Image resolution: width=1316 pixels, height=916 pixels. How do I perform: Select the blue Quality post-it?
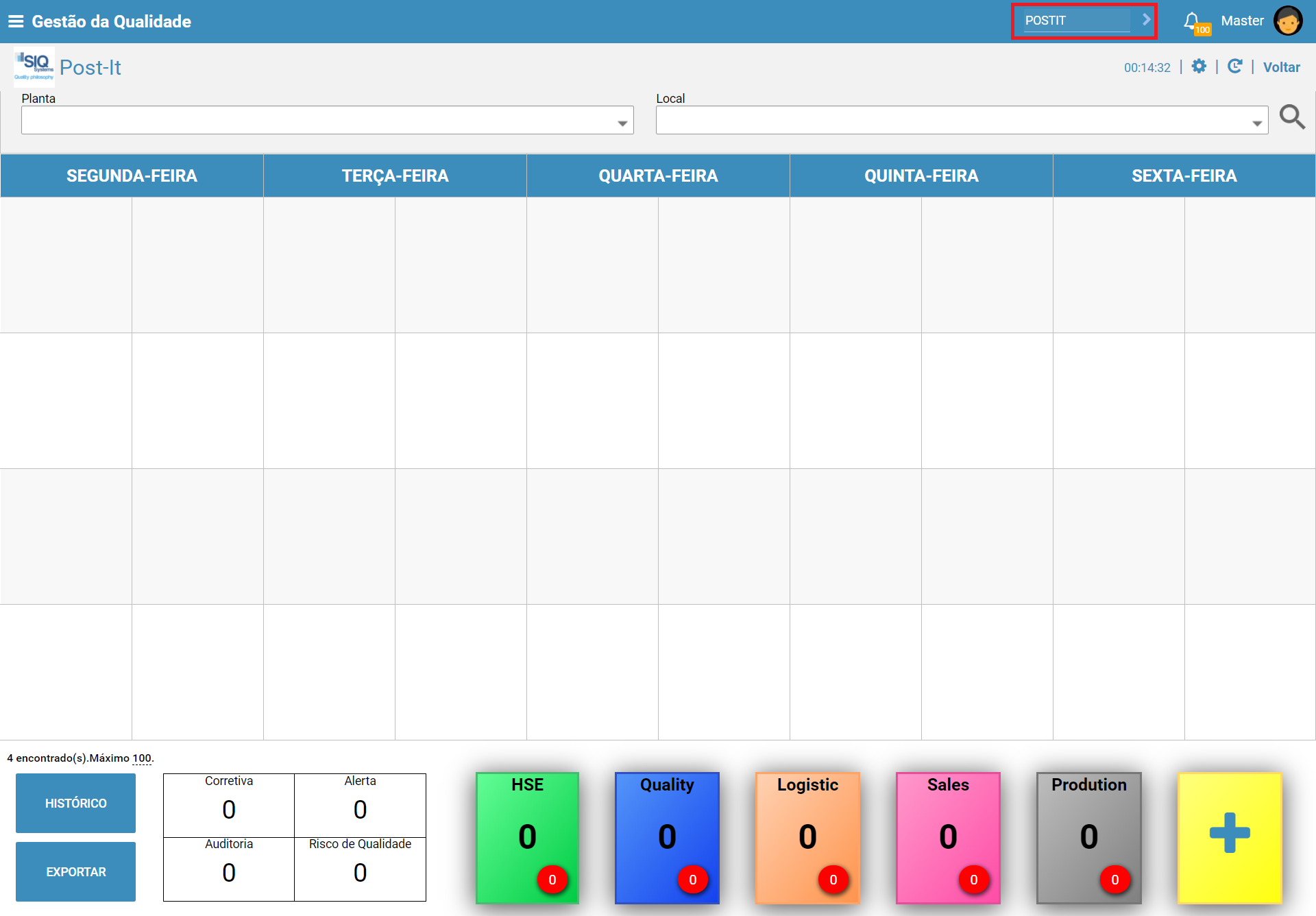[667, 838]
